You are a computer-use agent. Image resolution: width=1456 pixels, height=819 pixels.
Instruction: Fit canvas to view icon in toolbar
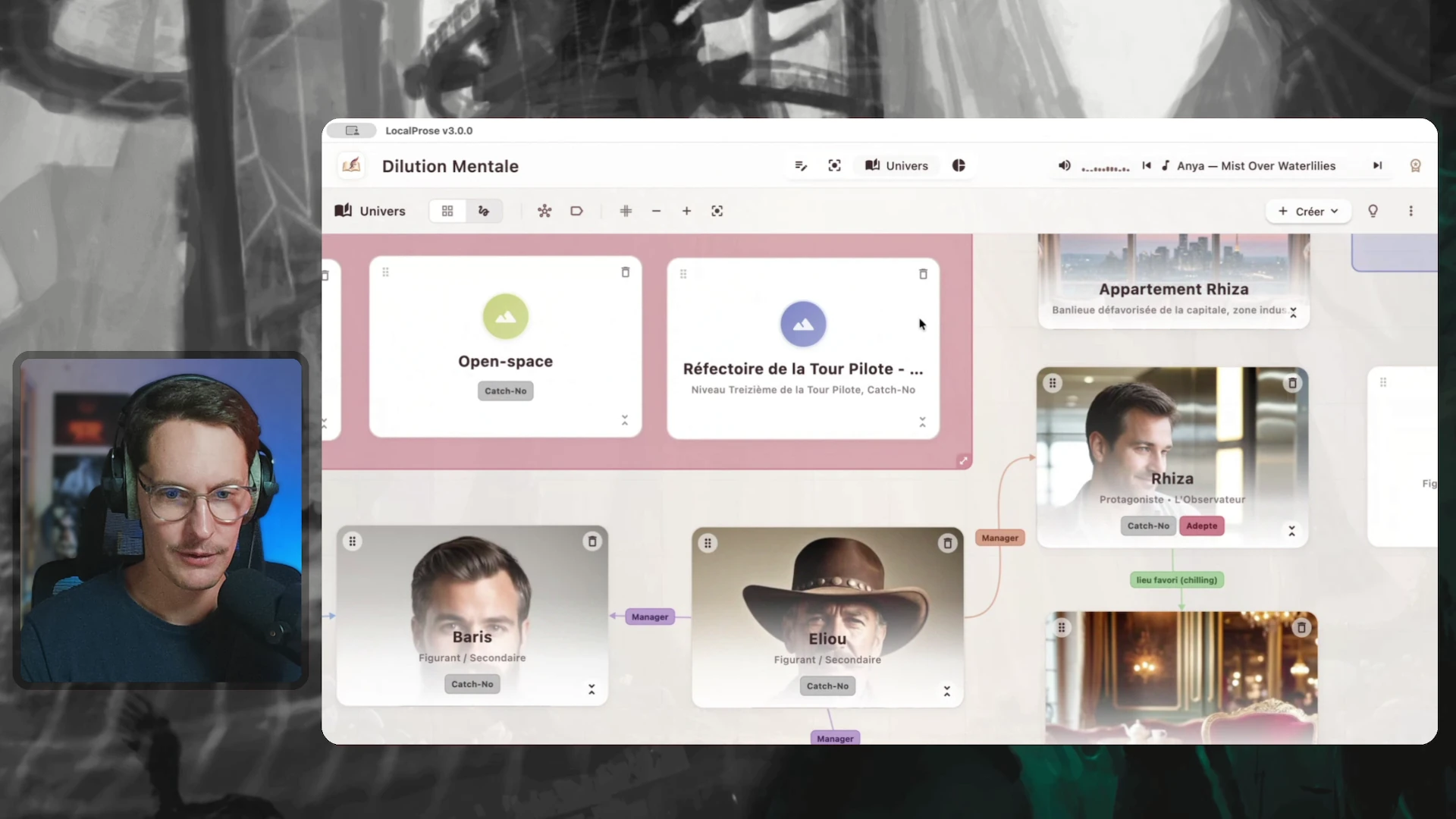coord(717,211)
